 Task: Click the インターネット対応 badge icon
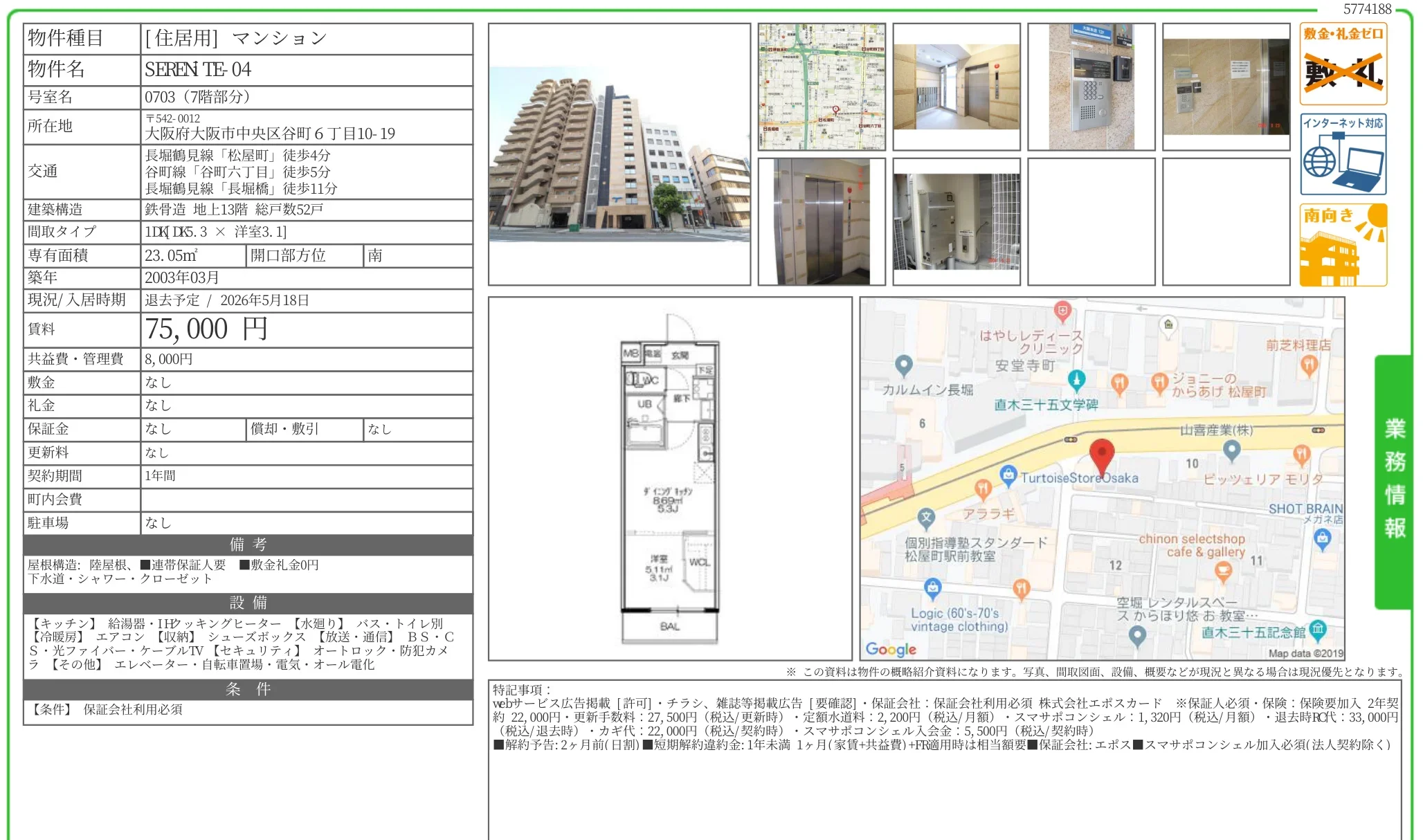(1343, 154)
